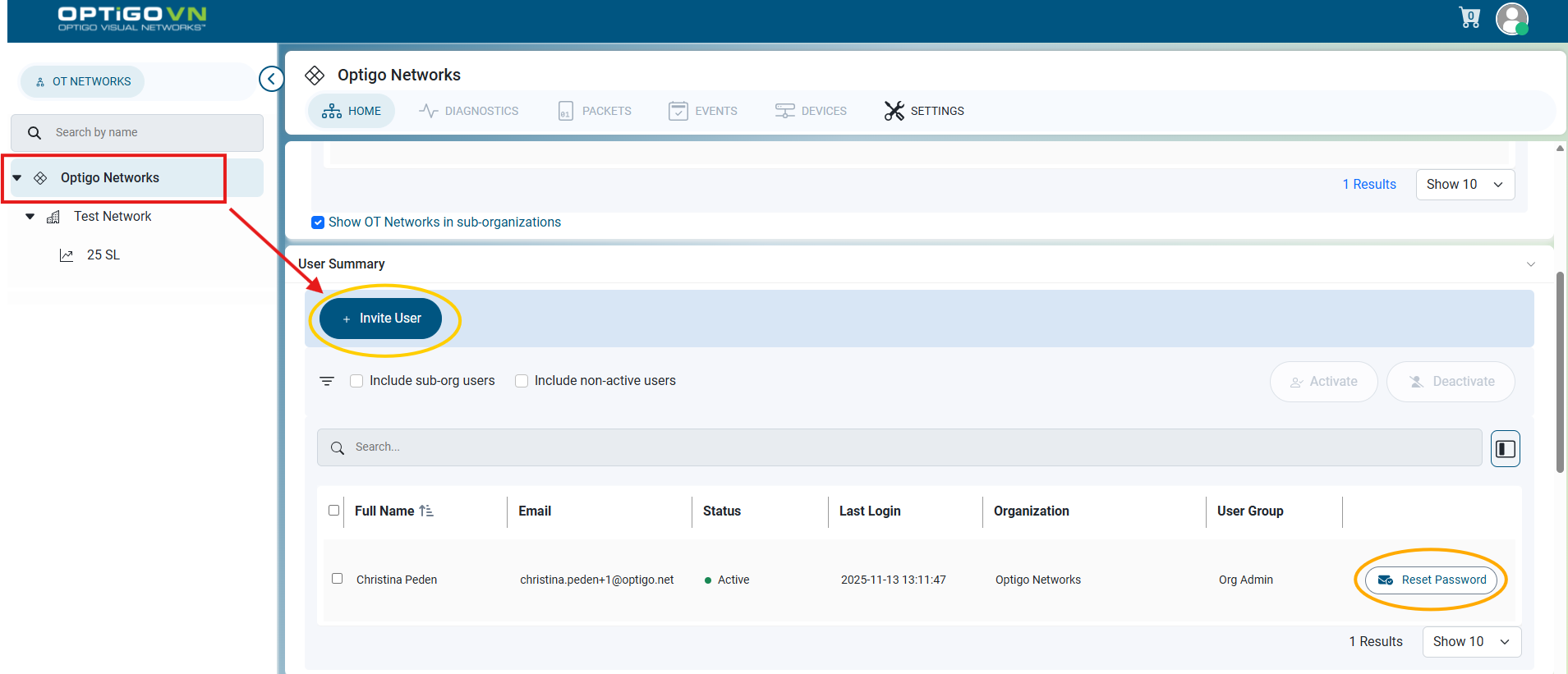Collapse the sidebar with the arrow button

click(271, 79)
